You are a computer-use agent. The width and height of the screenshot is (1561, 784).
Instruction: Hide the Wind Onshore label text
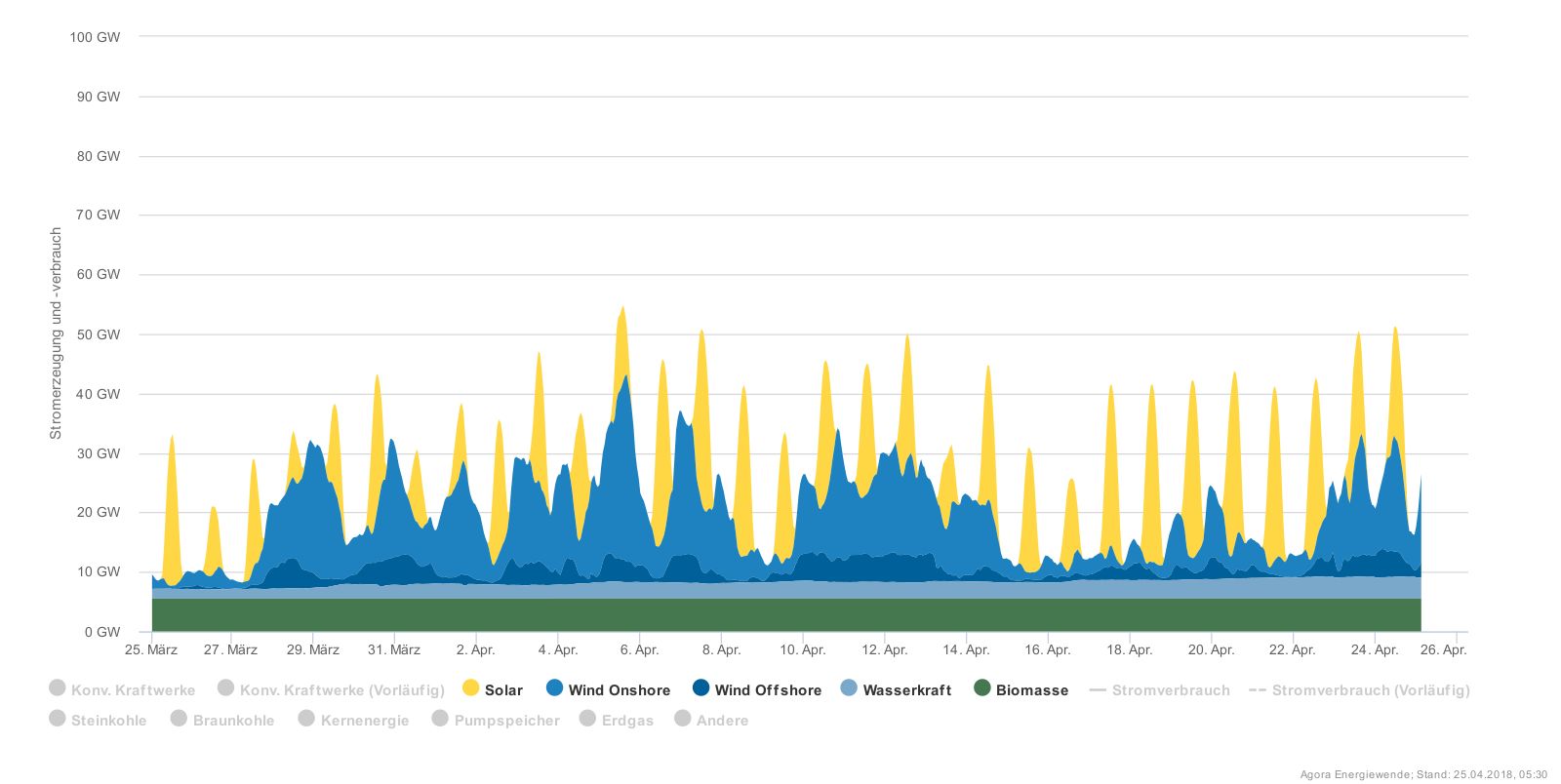click(620, 690)
